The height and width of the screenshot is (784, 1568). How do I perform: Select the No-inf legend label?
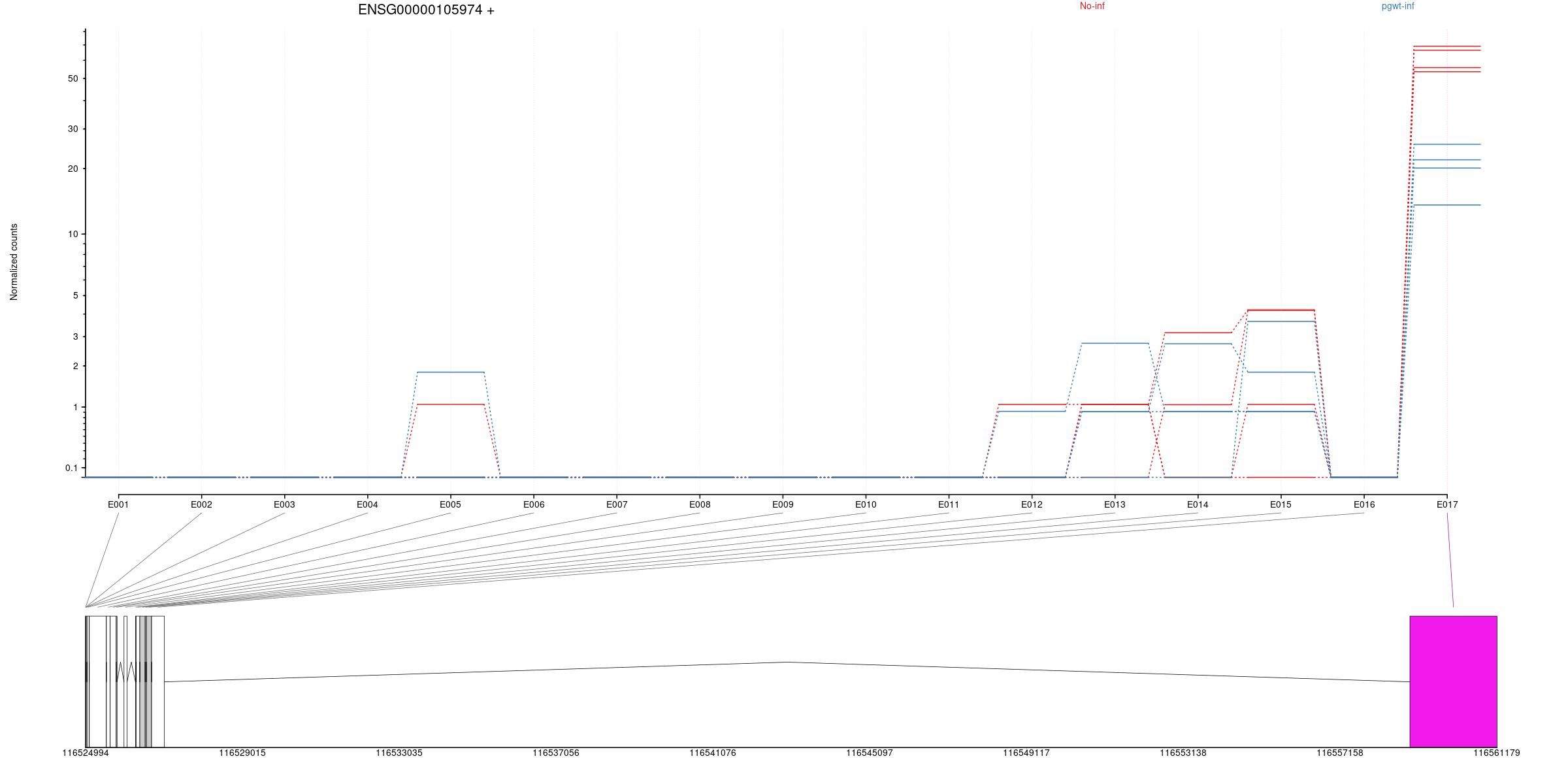[x=1092, y=6]
